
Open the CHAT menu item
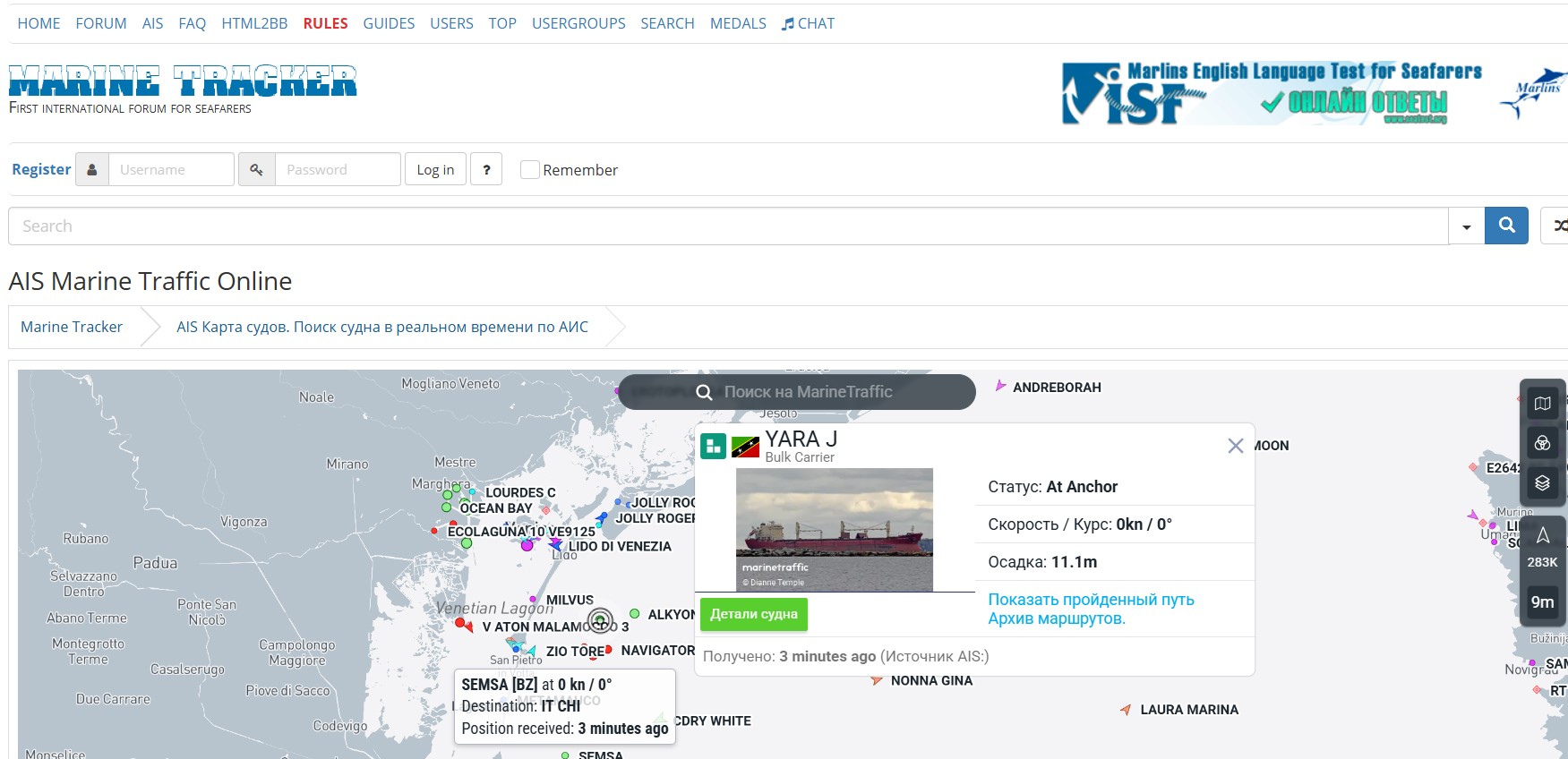(x=808, y=23)
